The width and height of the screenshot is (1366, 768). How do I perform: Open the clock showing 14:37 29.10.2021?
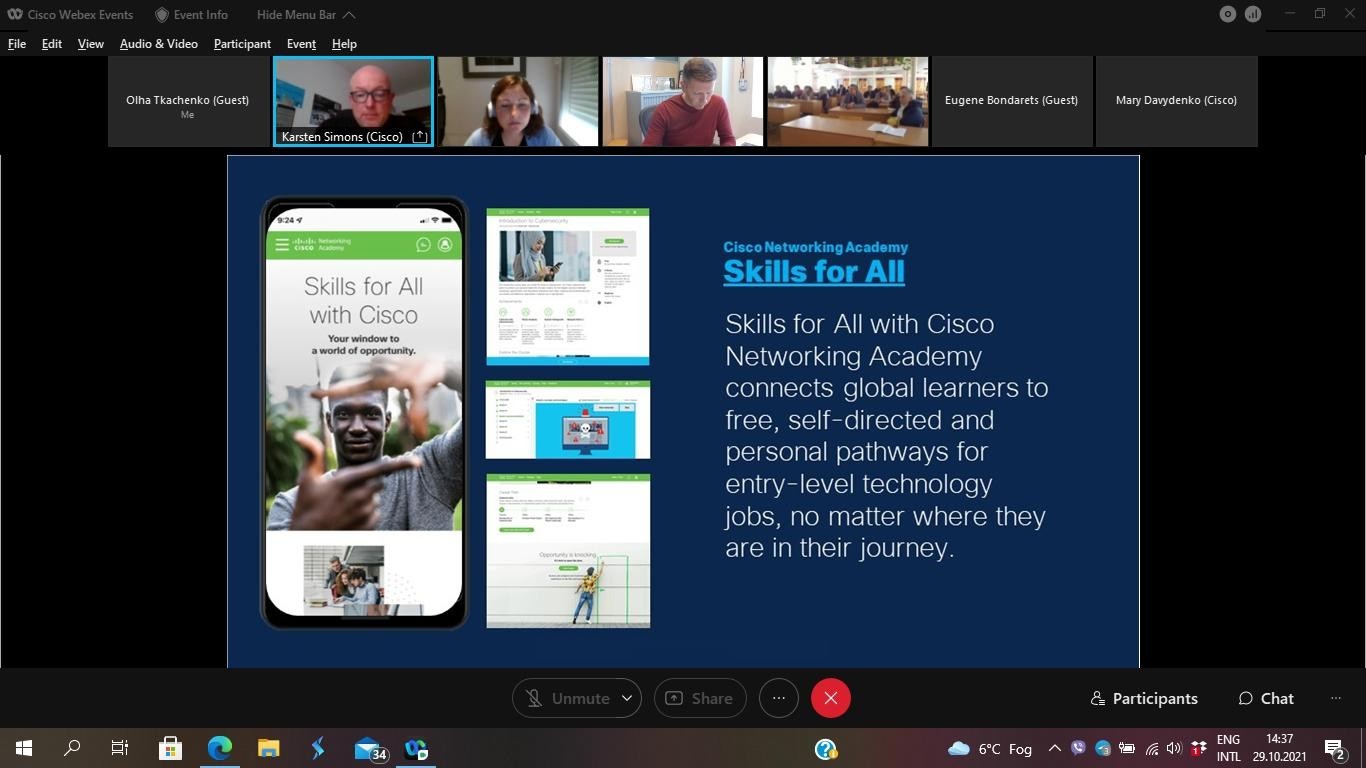coord(1279,749)
